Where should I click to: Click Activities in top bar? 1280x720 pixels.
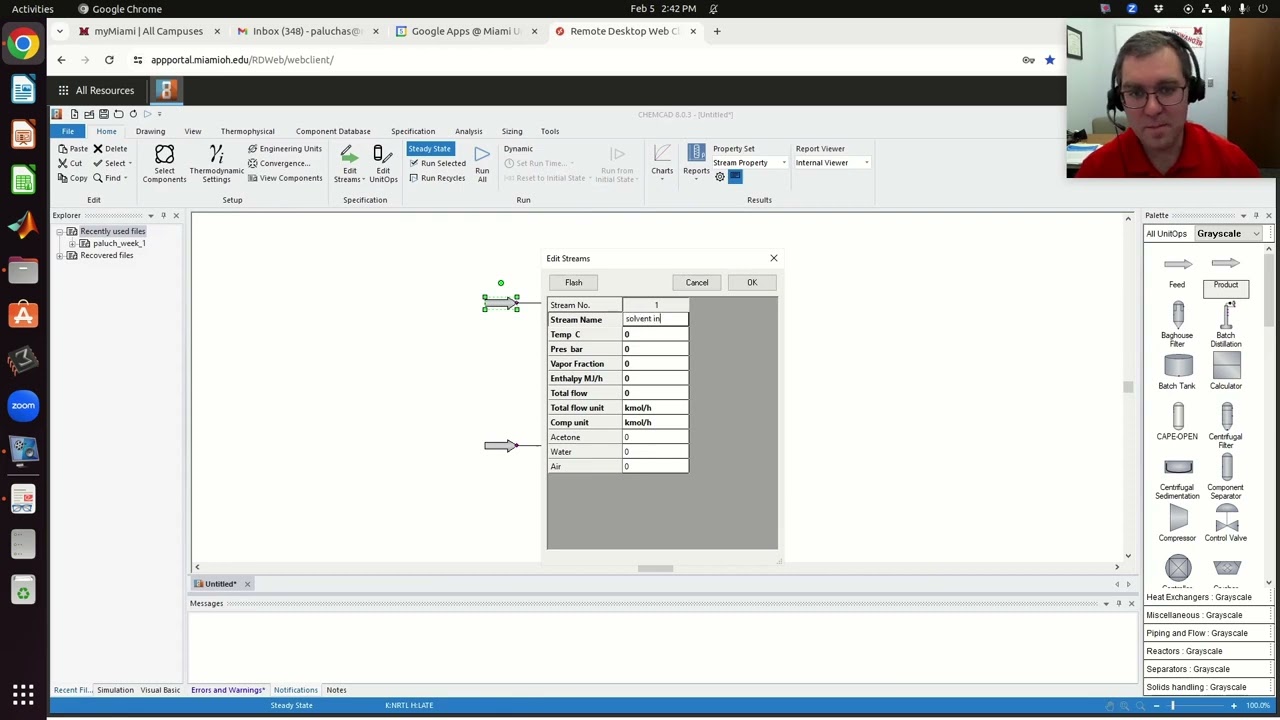pos(33,9)
